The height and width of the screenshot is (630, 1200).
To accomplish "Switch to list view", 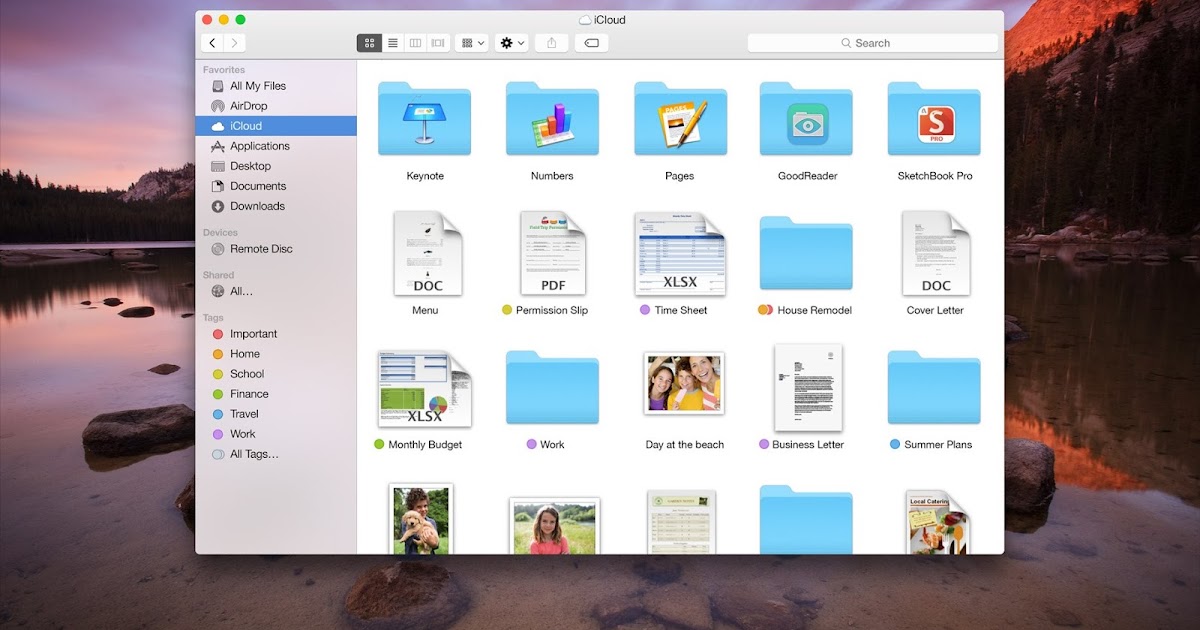I will click(x=393, y=42).
